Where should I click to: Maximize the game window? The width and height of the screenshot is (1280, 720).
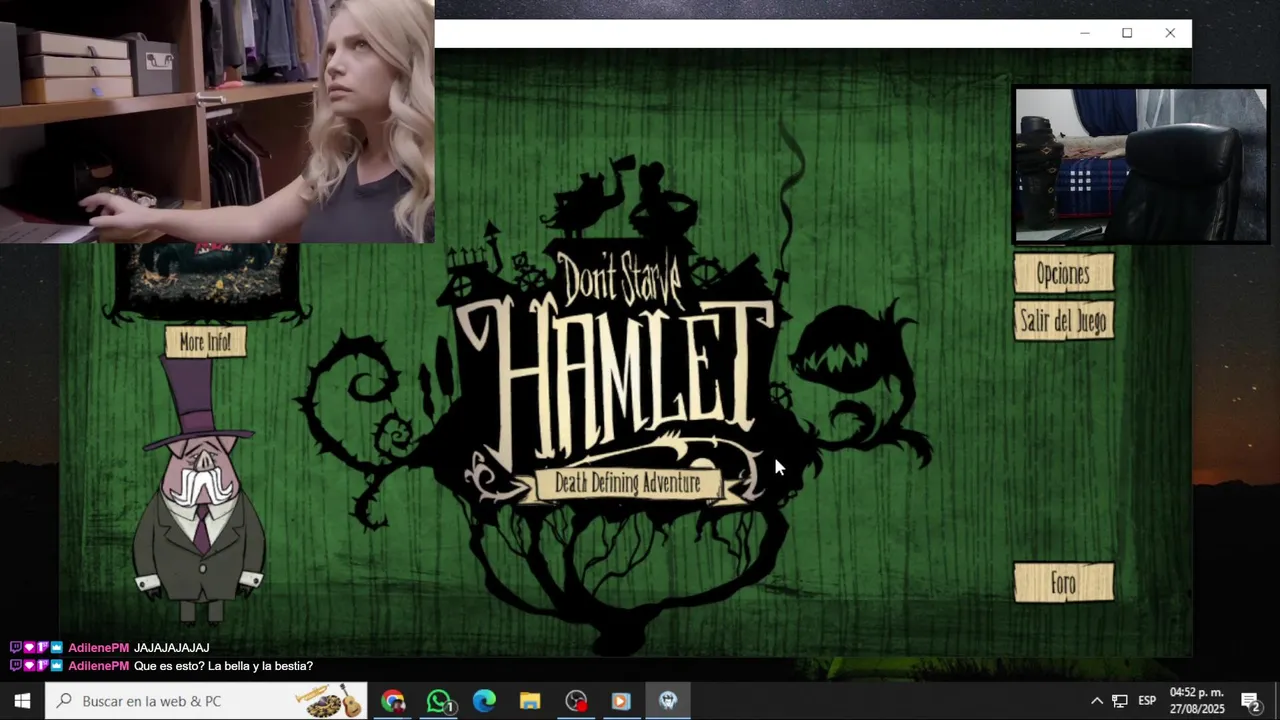point(1127,33)
